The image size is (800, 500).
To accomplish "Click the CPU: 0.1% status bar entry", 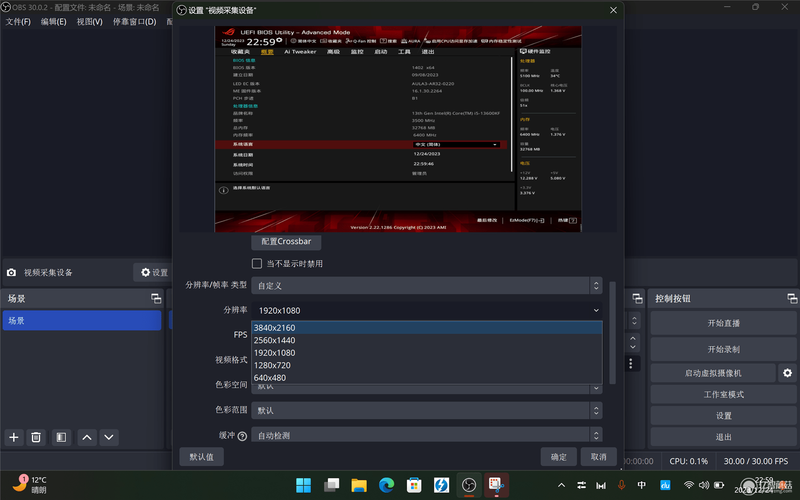I will coord(688,461).
